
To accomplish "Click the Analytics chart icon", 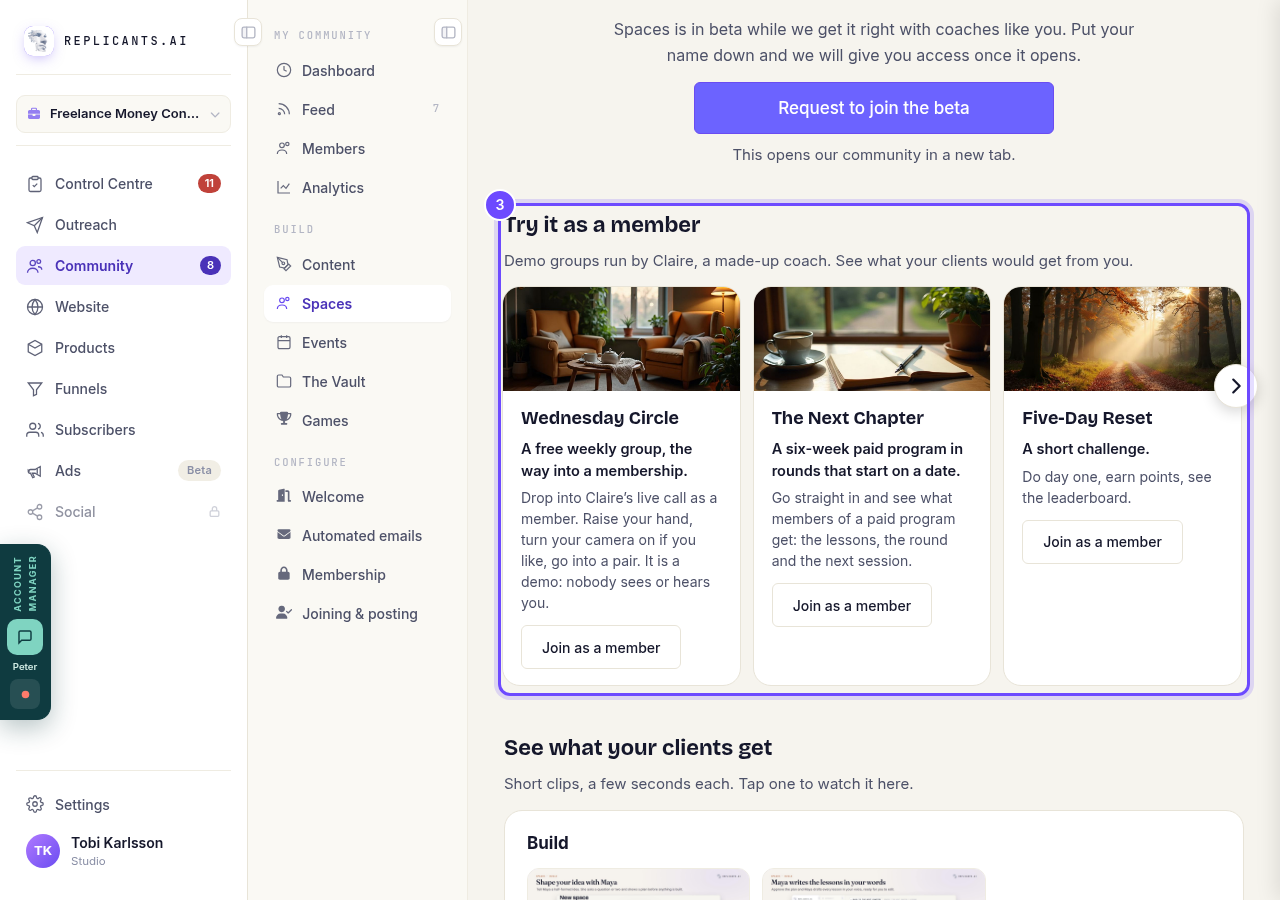I will tap(284, 188).
